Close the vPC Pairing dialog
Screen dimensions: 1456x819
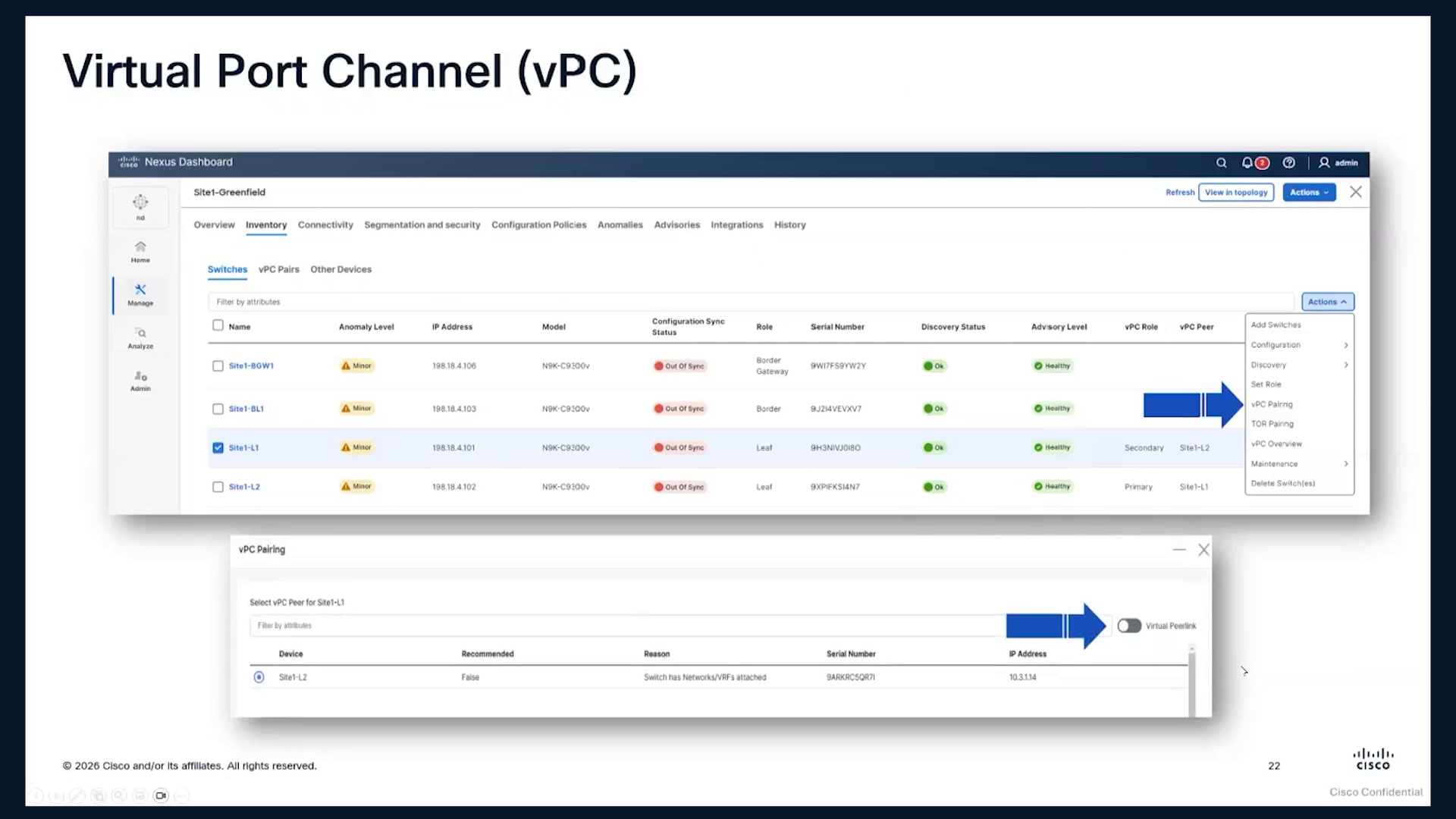click(x=1203, y=550)
